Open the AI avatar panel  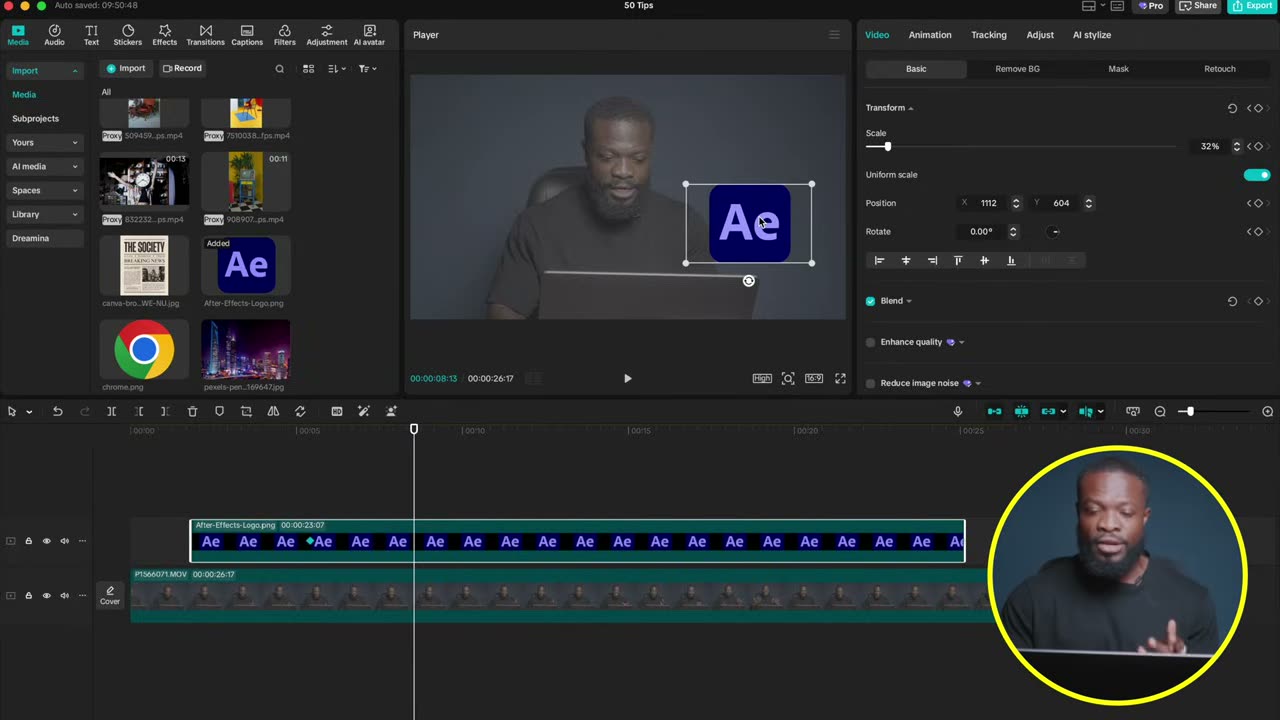(370, 35)
